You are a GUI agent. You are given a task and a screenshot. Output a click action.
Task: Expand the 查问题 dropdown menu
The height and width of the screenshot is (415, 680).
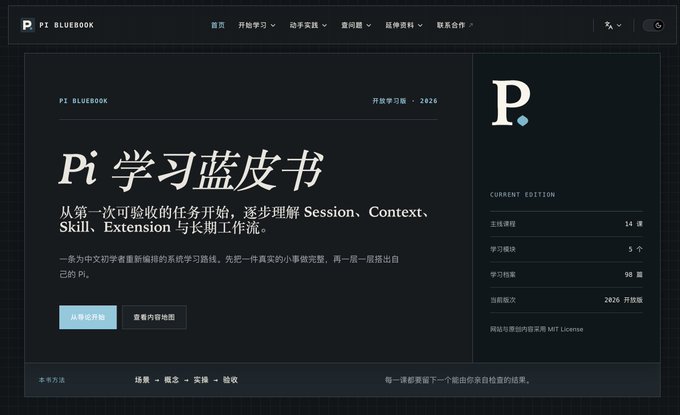[x=356, y=25]
